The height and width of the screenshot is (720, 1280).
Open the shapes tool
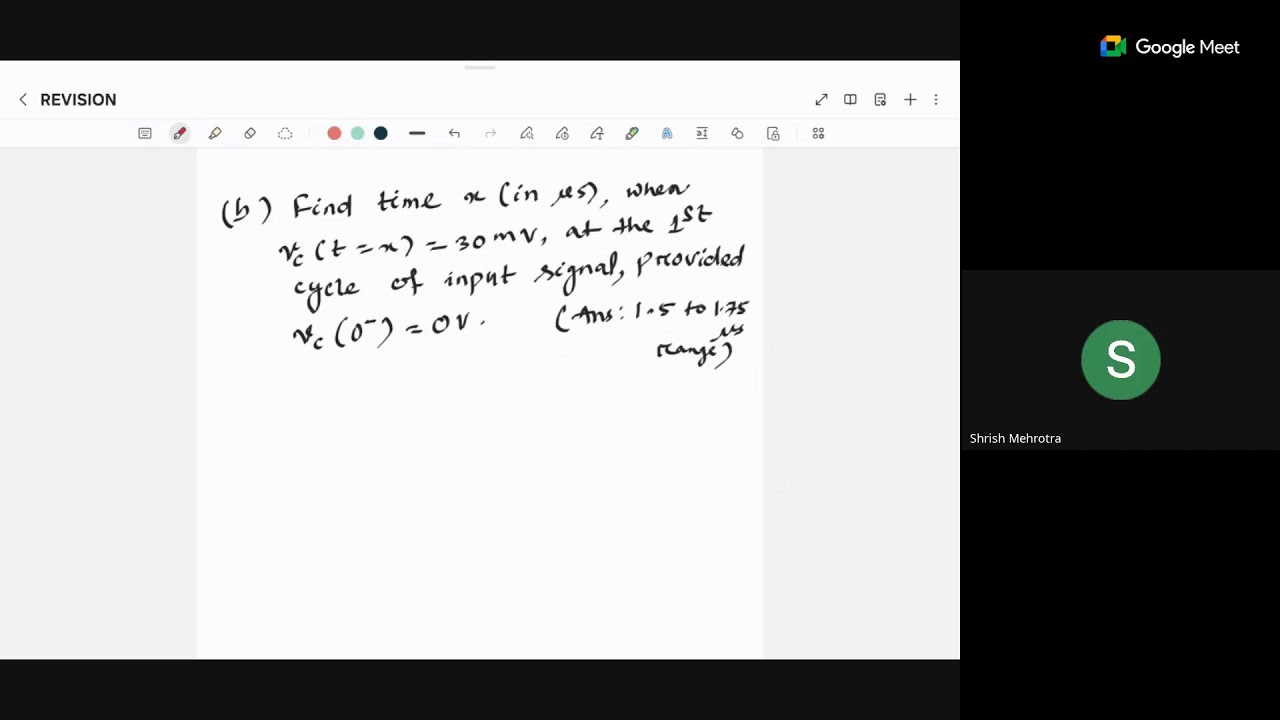click(737, 133)
